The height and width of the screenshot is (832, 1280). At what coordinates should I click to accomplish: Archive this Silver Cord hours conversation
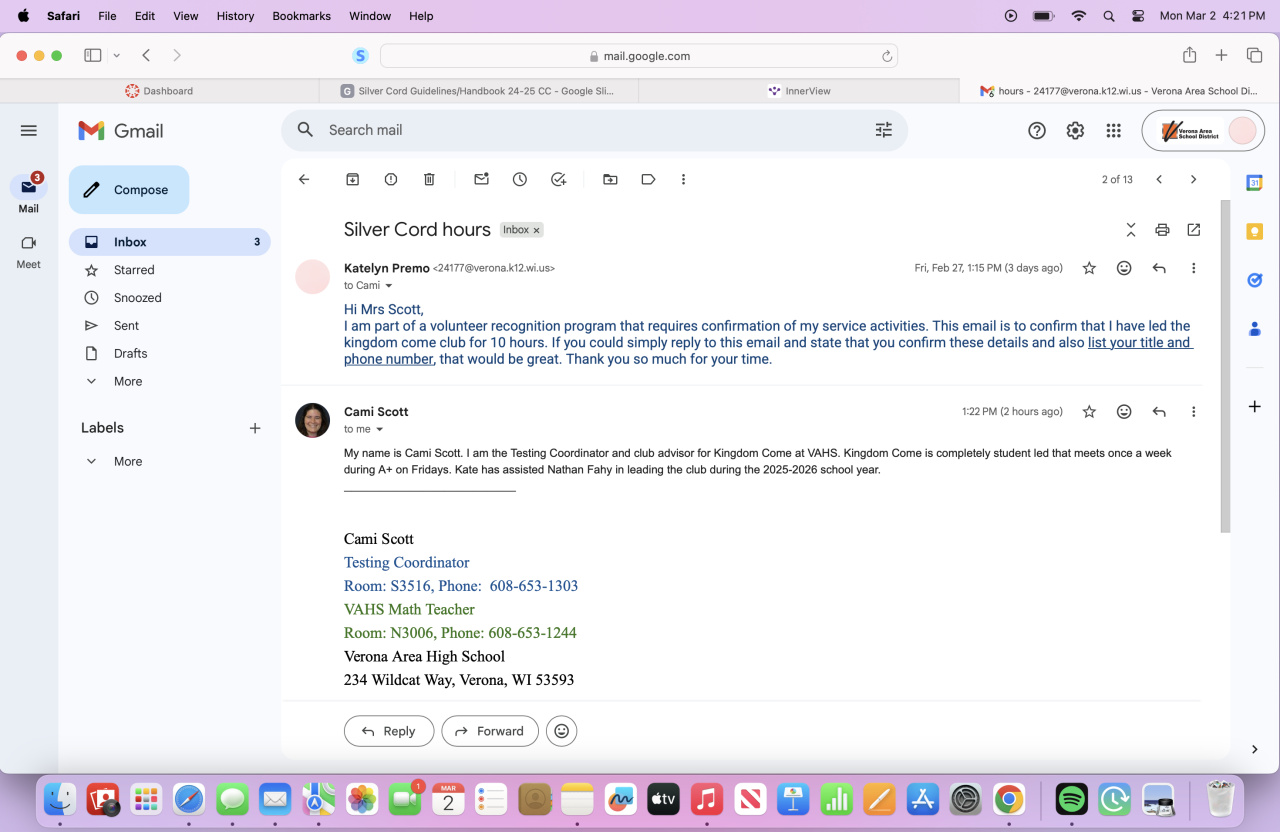pos(353,180)
